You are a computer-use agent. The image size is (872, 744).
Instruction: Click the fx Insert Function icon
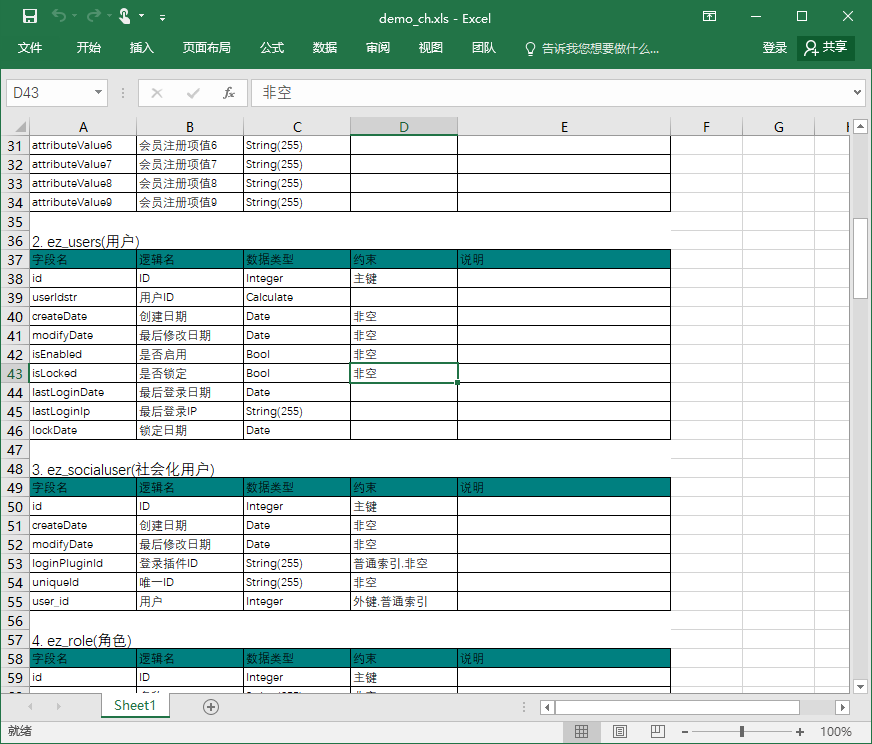pyautogui.click(x=229, y=93)
